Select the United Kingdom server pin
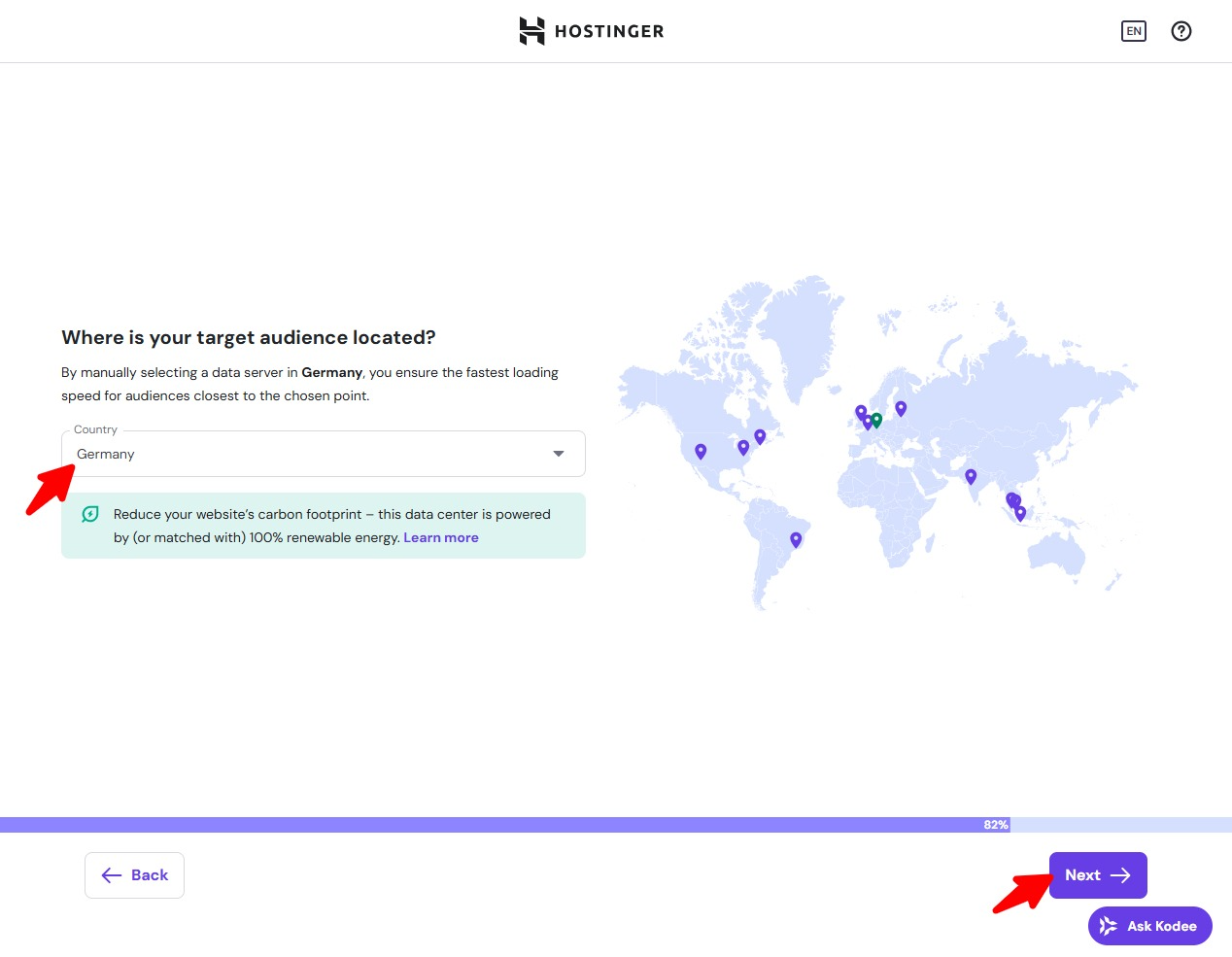Screen dimensions: 1232x957 [861, 412]
